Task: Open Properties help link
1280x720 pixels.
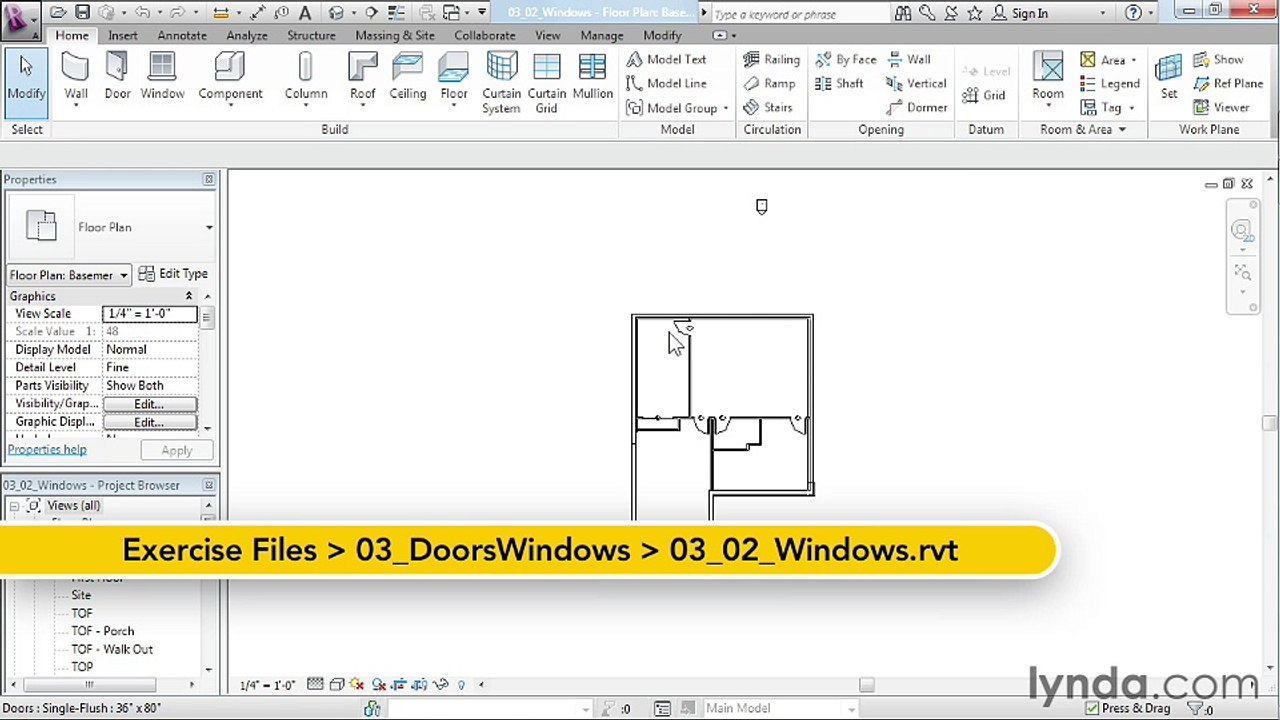Action: pos(47,450)
